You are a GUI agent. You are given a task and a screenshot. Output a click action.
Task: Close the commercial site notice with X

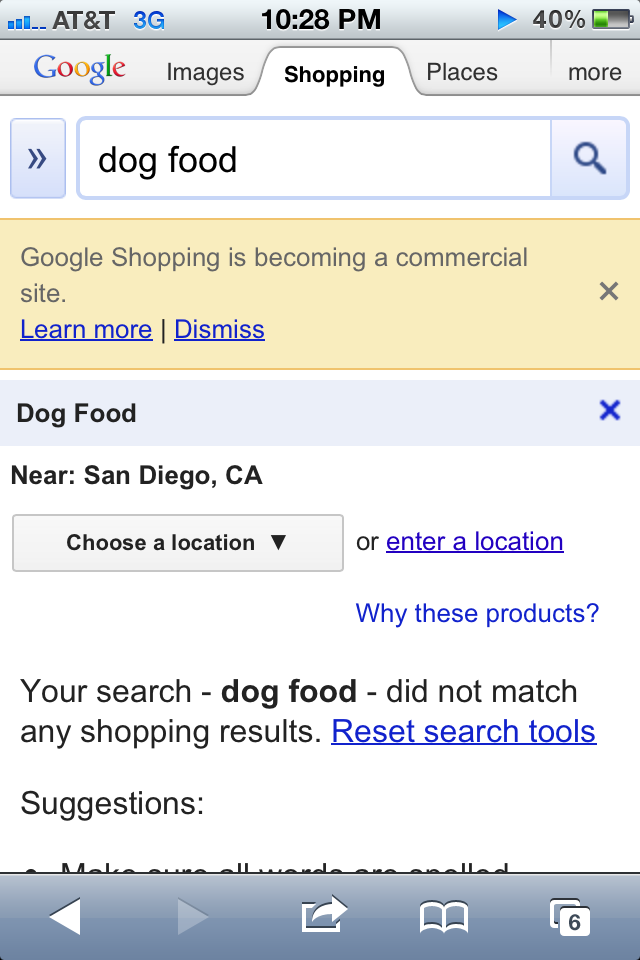(608, 291)
